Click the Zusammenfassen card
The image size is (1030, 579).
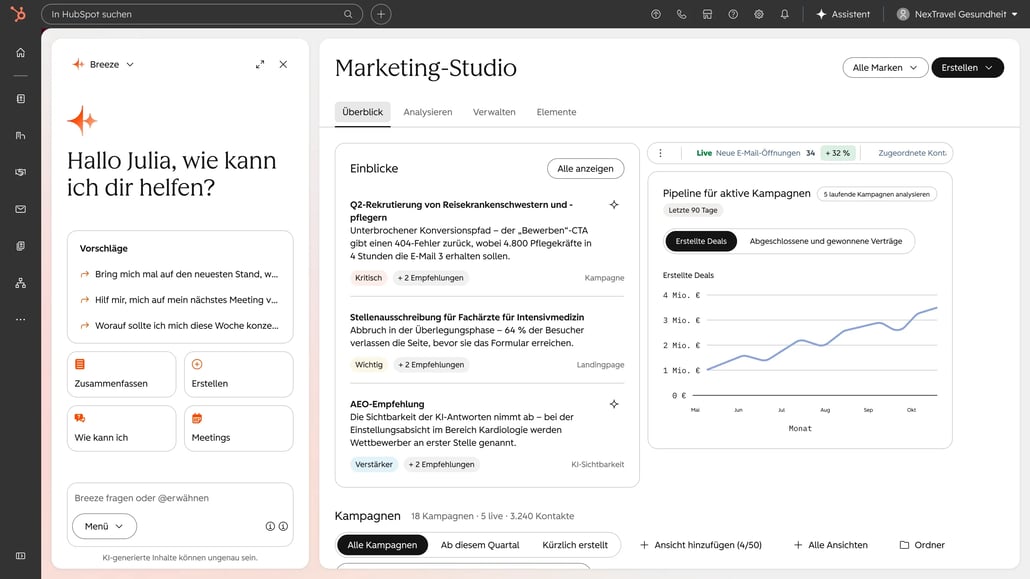coord(122,375)
